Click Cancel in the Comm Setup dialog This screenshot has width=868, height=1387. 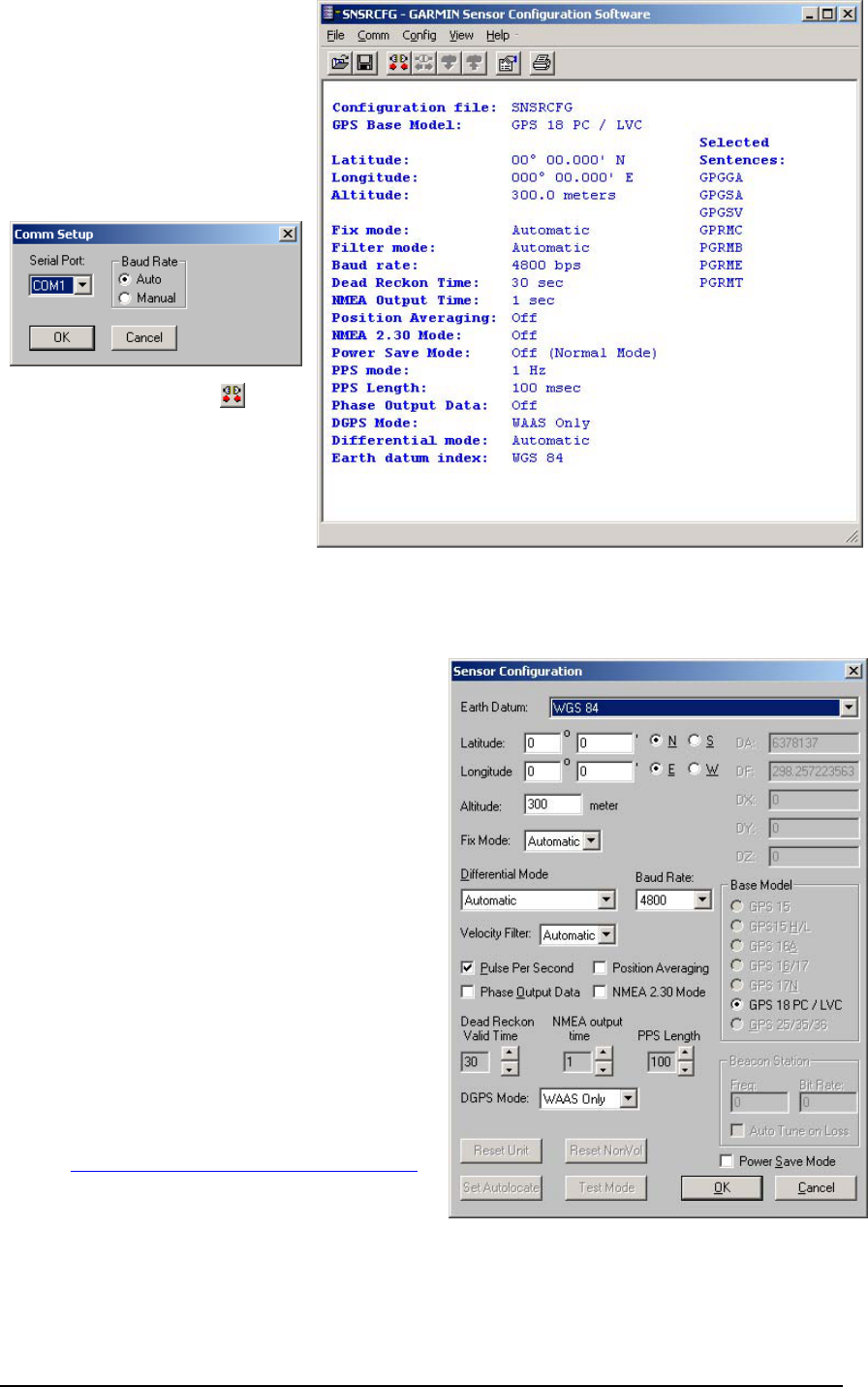143,337
